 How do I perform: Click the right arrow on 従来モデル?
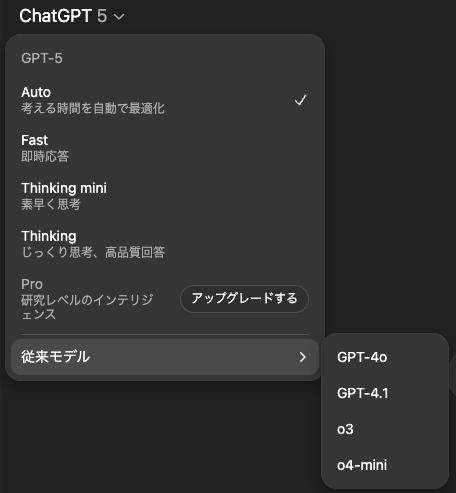[x=302, y=357]
